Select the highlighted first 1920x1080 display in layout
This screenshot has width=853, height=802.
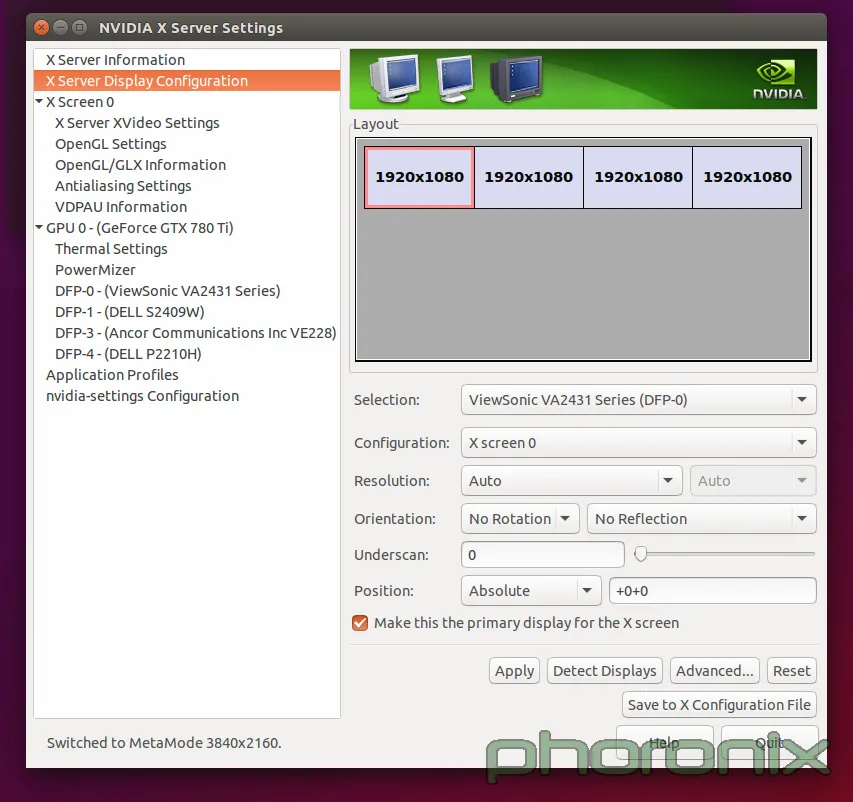419,177
